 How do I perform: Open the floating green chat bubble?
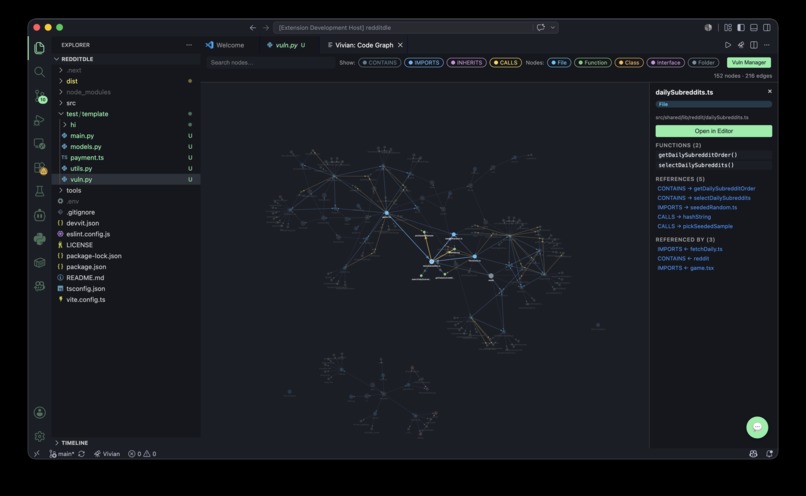pos(757,427)
